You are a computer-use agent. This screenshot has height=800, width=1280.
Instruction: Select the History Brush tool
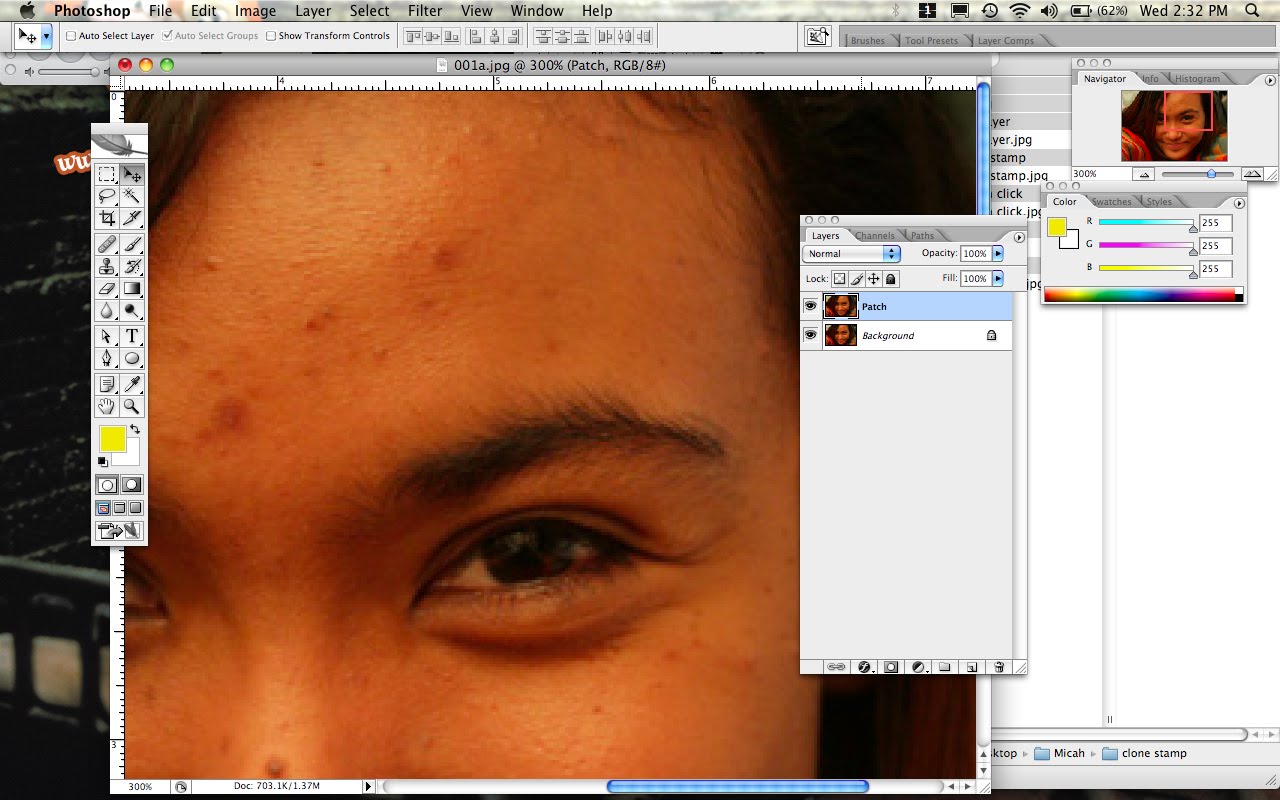pos(131,266)
